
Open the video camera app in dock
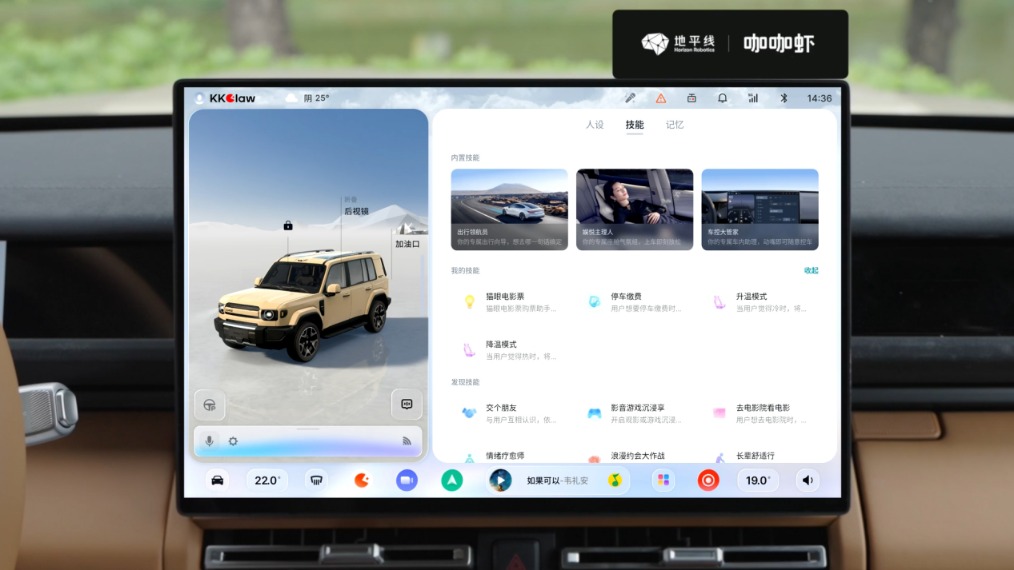pos(407,480)
